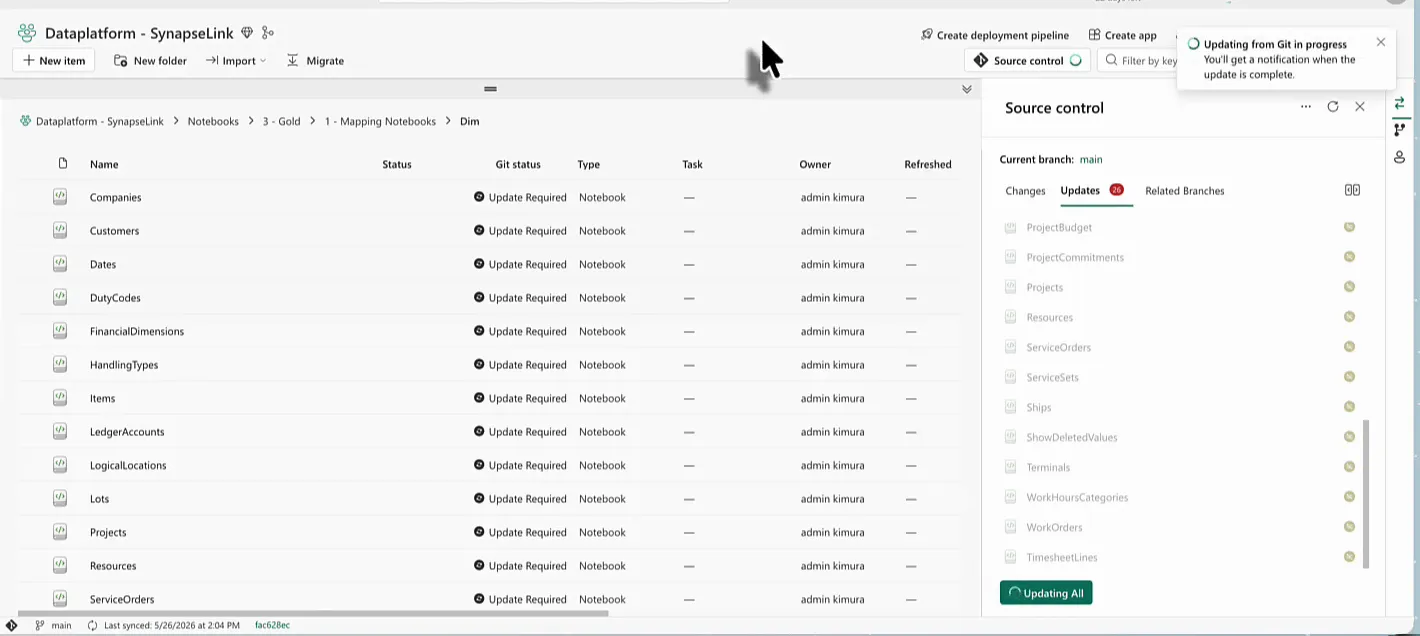Collapse the header with the chevron
Viewport: 1420px width, 636px height.
coord(966,89)
